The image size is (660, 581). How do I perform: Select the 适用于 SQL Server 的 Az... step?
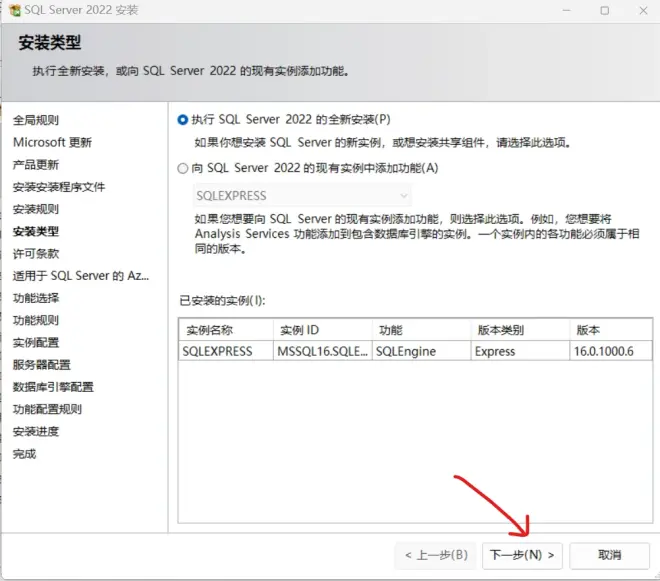point(81,276)
